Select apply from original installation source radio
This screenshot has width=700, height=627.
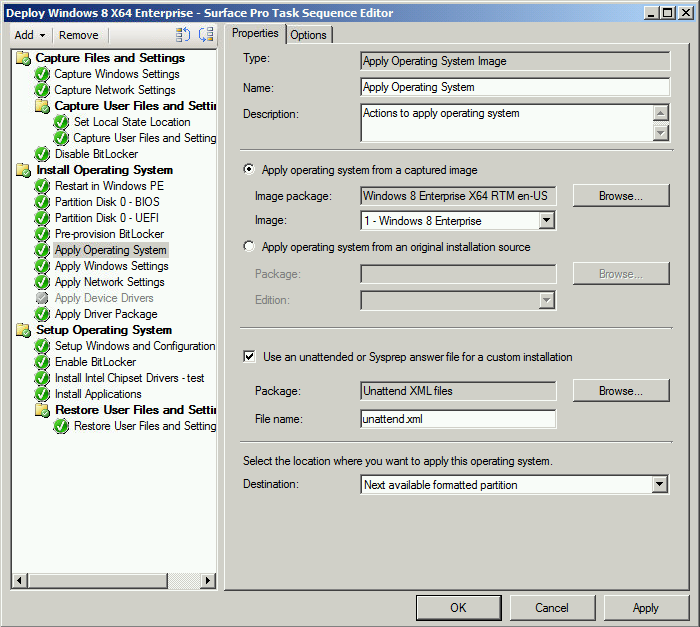(249, 247)
